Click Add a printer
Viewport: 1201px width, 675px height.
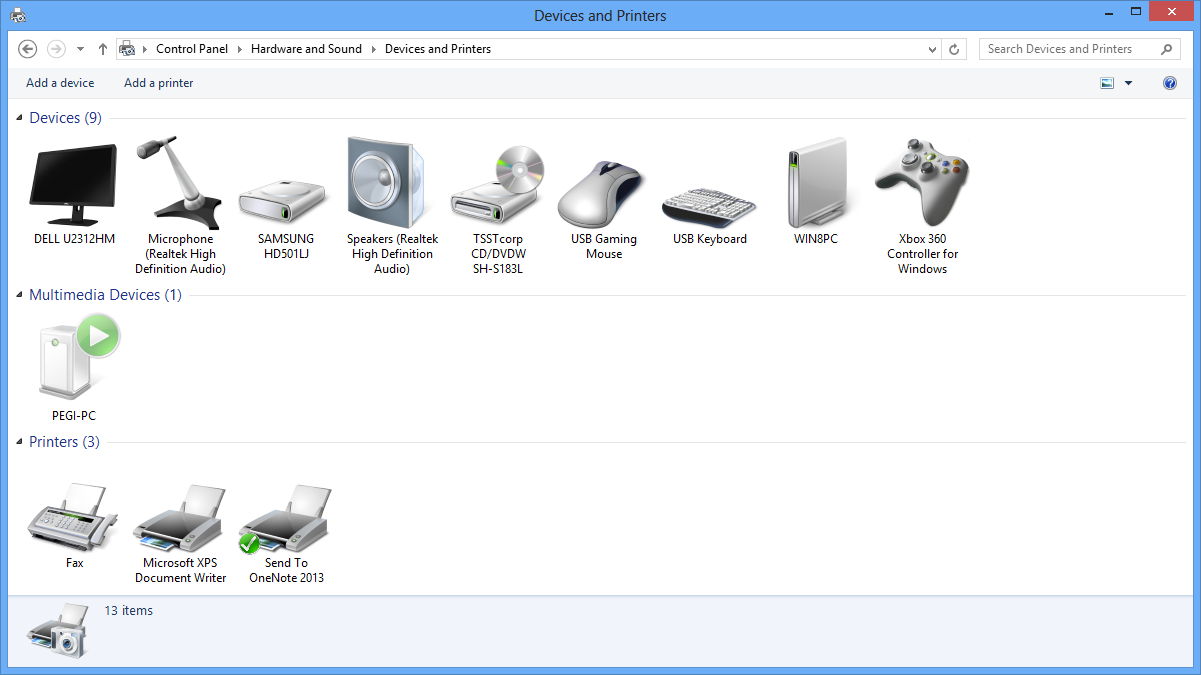(x=159, y=83)
